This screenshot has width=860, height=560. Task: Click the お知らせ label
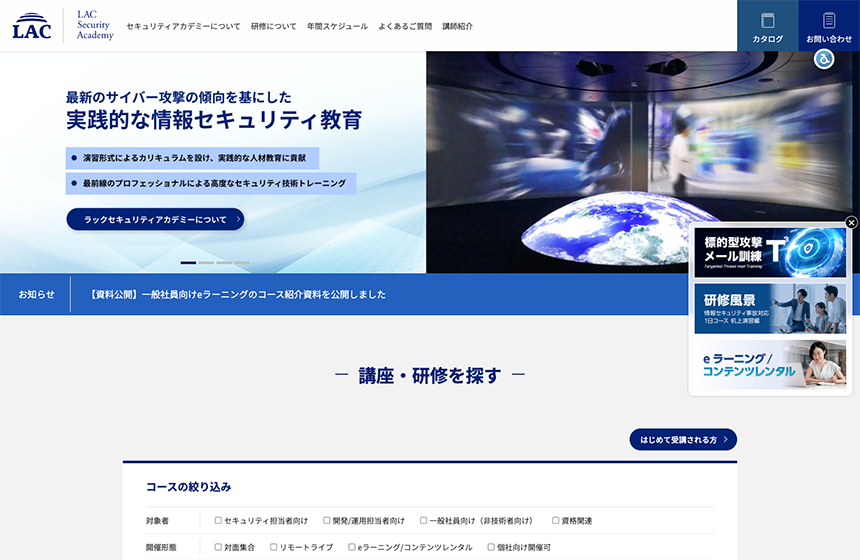[x=36, y=295]
